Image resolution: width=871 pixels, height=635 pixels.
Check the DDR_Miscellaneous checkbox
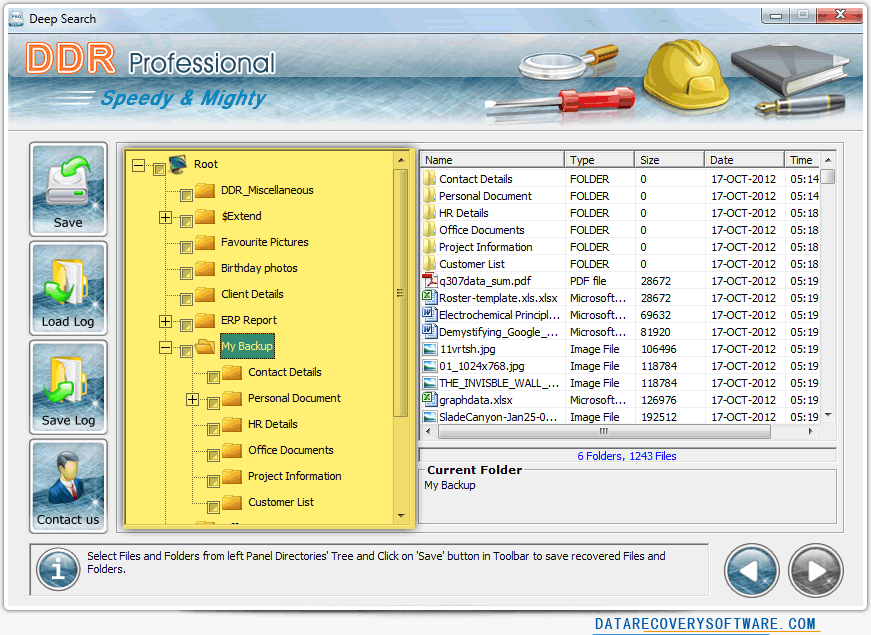[x=186, y=195]
